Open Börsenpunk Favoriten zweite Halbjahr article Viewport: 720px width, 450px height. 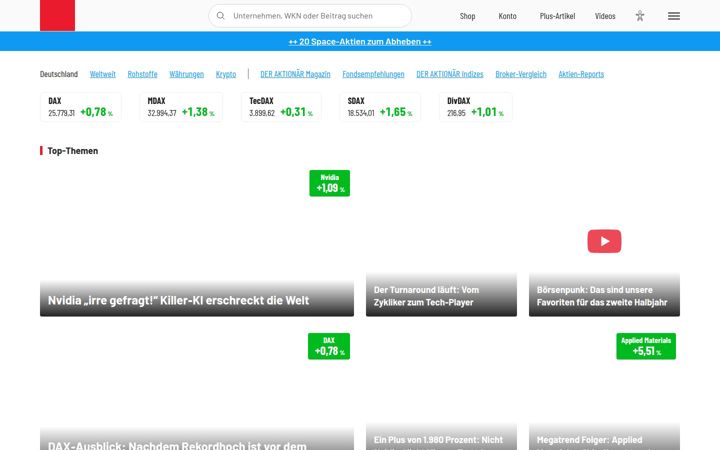(x=602, y=296)
